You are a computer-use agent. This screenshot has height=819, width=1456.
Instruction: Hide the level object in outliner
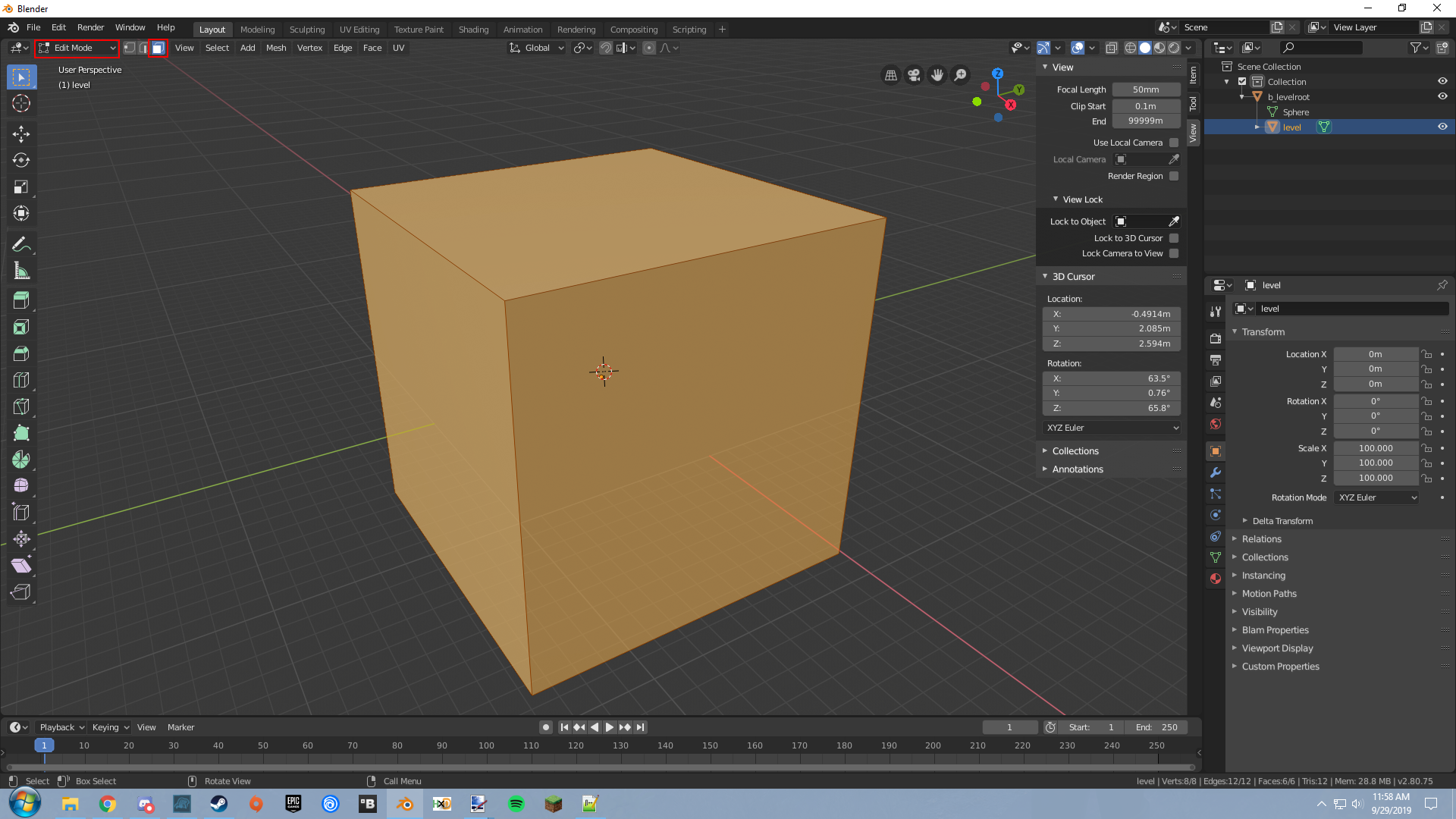coord(1442,127)
